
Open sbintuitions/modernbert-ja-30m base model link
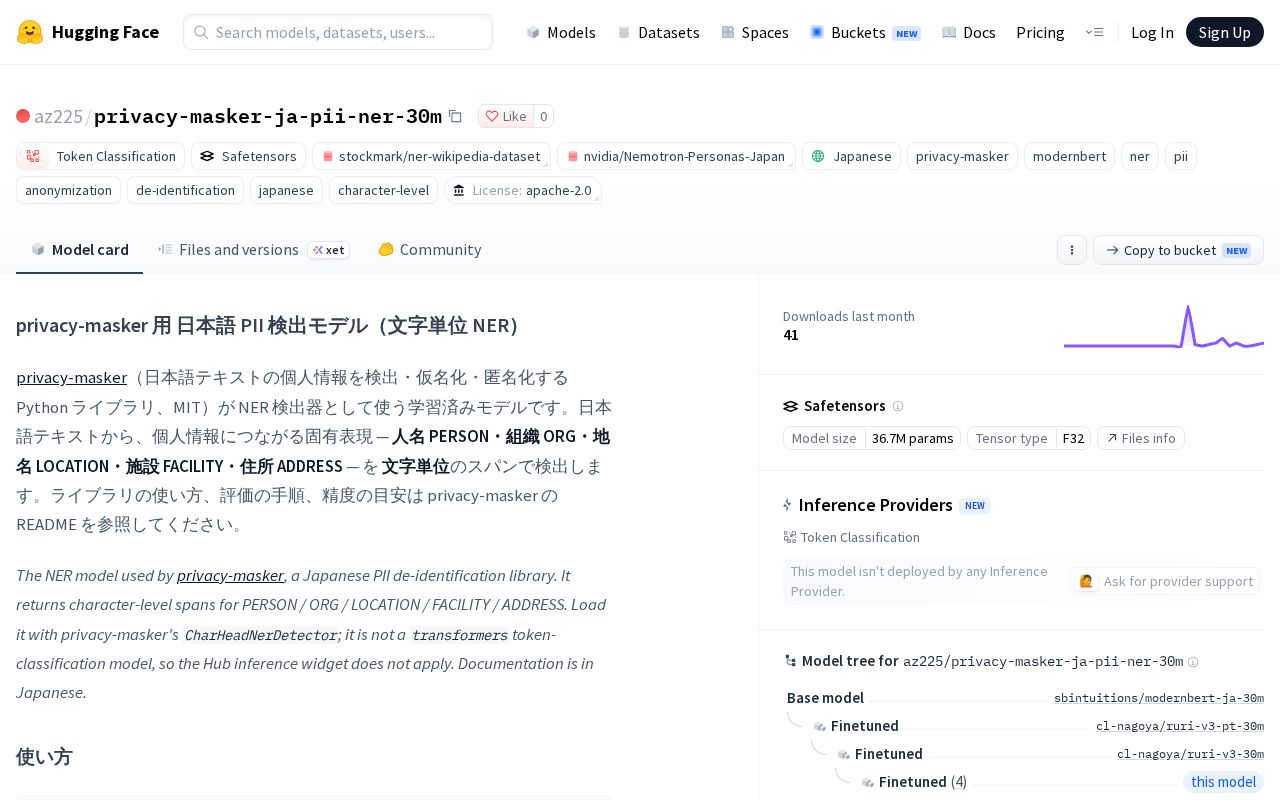[x=1159, y=698]
